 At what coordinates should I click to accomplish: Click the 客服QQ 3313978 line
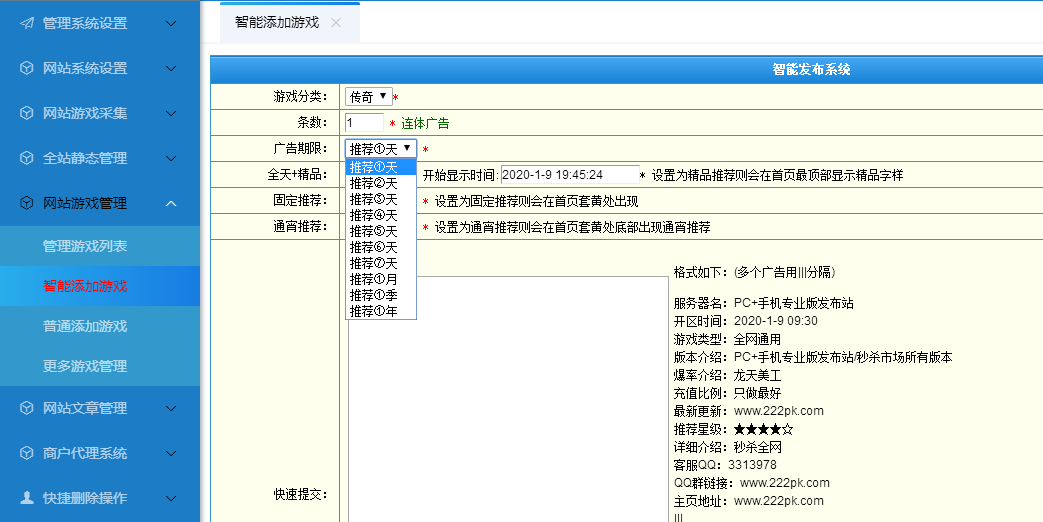(x=725, y=465)
